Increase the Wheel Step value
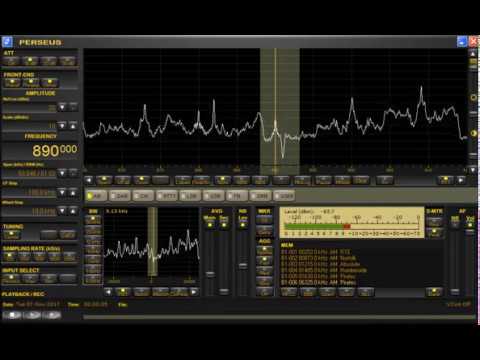 [x=73, y=211]
